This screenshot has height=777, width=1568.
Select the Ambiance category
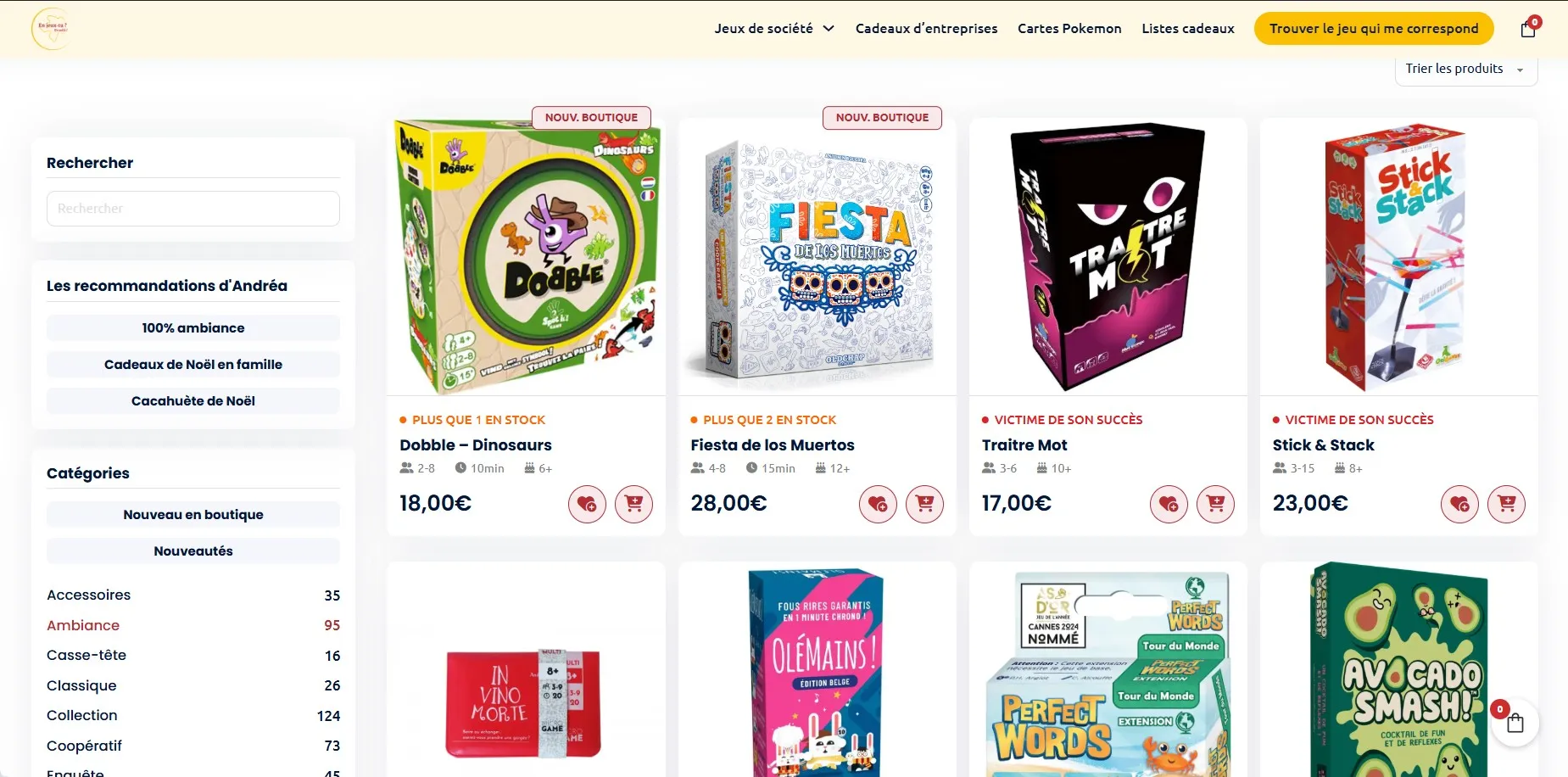(83, 625)
